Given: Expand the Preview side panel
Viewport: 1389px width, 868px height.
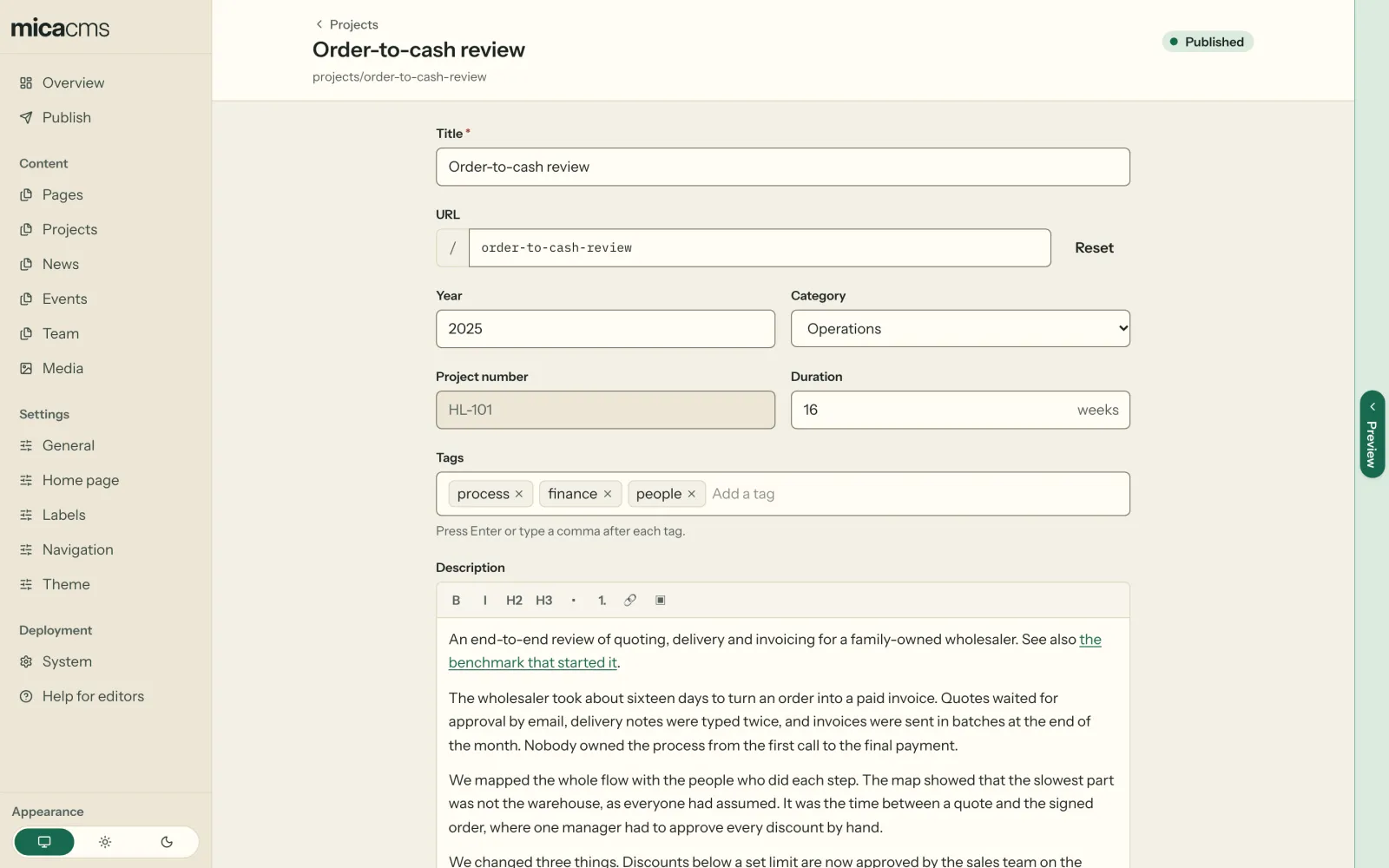Looking at the screenshot, I should [x=1372, y=434].
